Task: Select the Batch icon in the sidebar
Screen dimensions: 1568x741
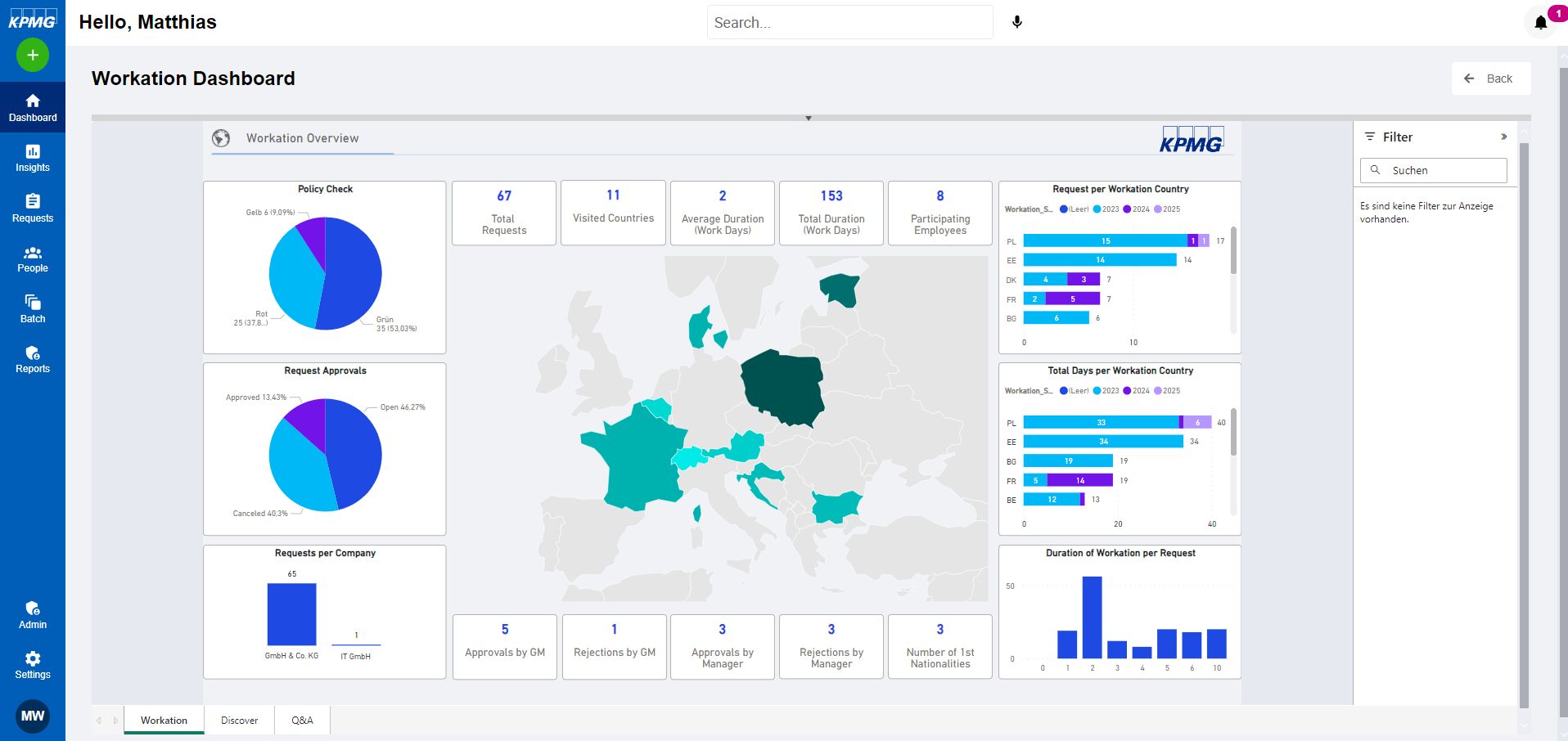Action: 33,308
